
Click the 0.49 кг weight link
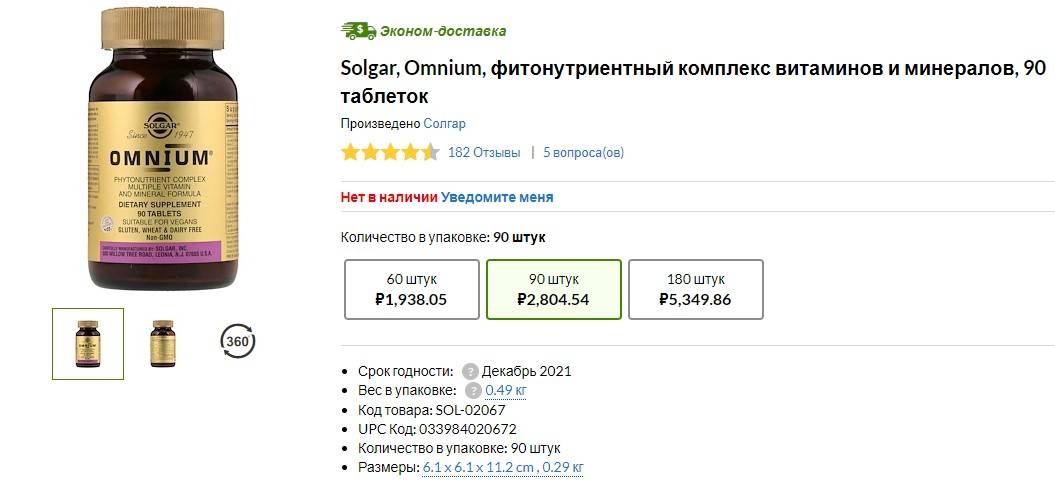(x=505, y=391)
